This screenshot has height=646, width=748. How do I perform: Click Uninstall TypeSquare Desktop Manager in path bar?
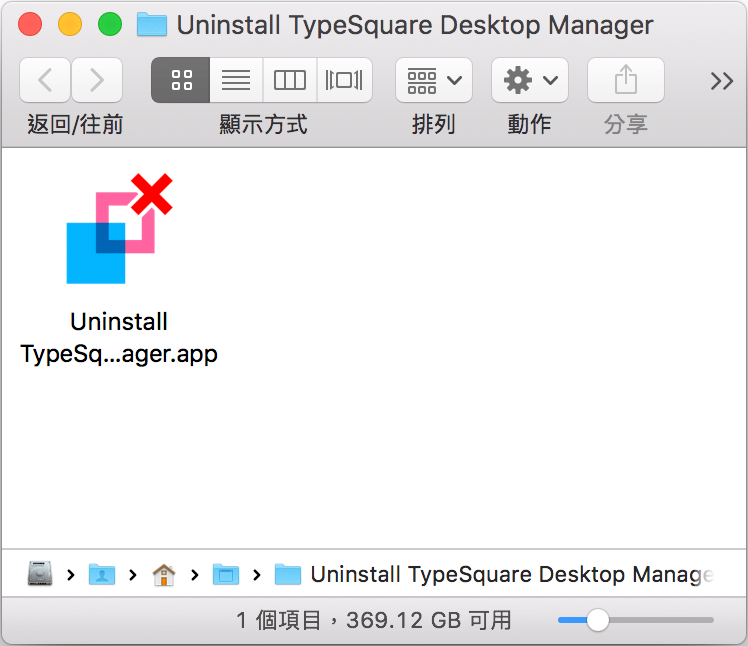494,574
